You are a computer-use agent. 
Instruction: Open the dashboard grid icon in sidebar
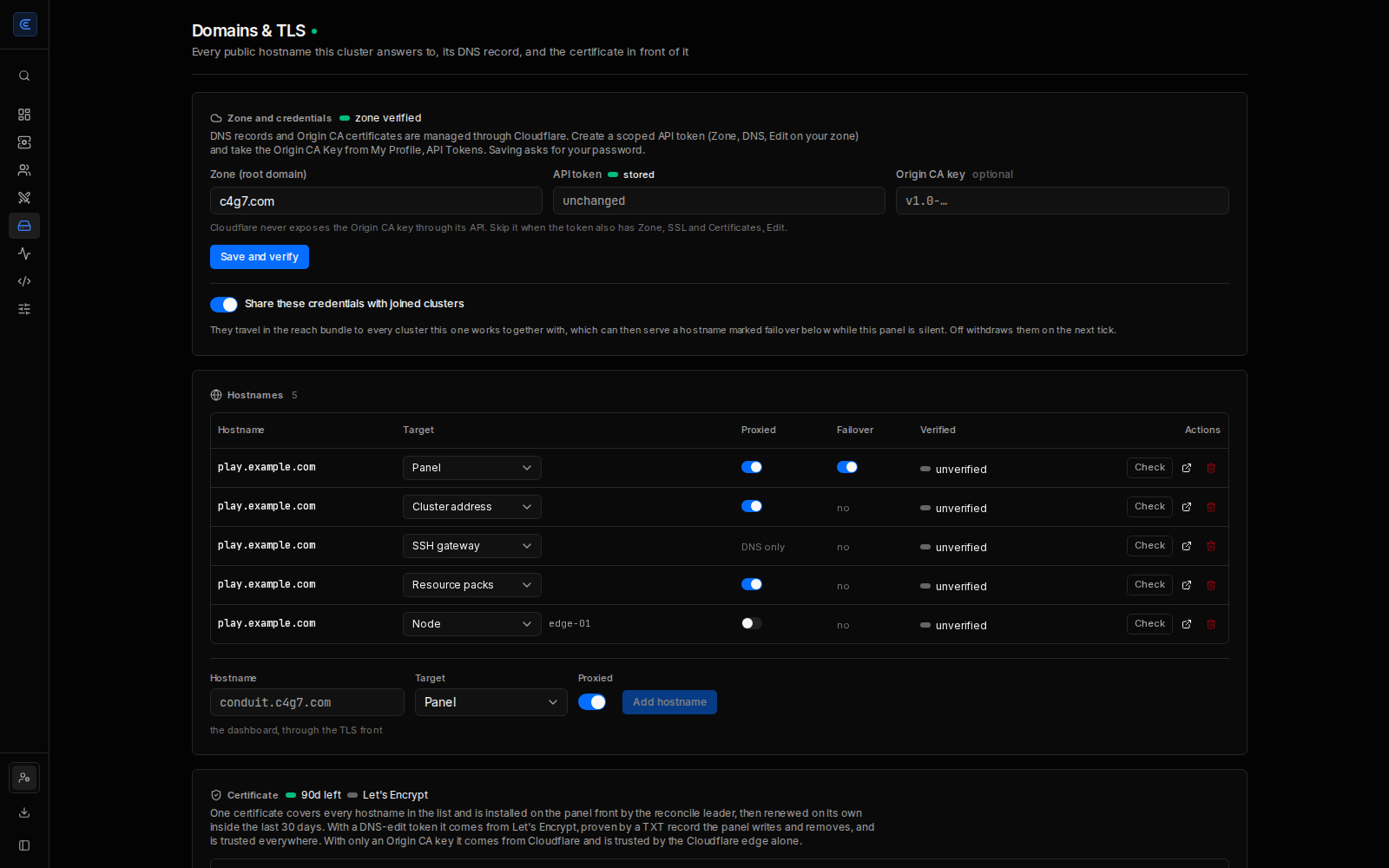tap(24, 115)
